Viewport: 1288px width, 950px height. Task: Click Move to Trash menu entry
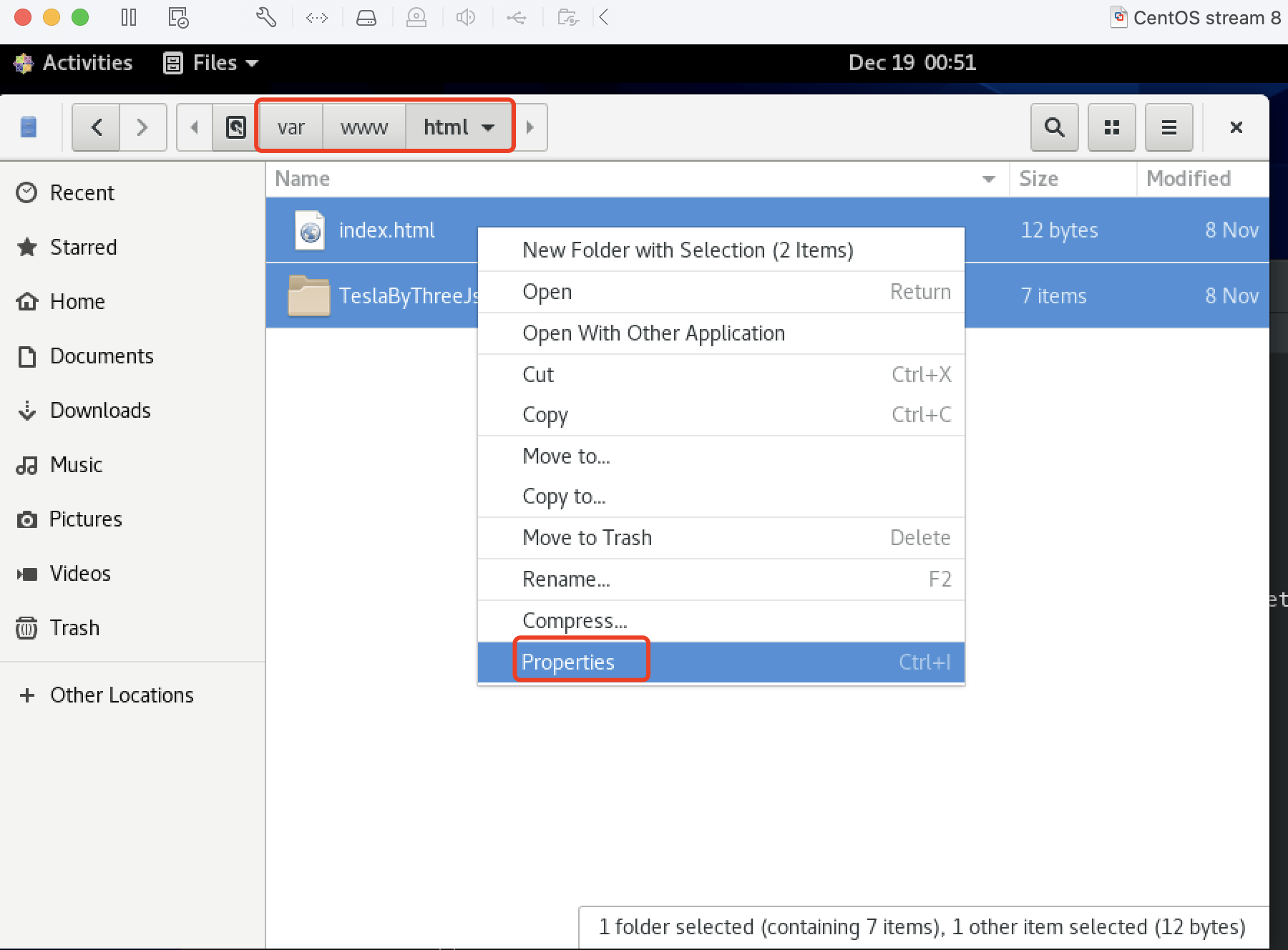587,537
